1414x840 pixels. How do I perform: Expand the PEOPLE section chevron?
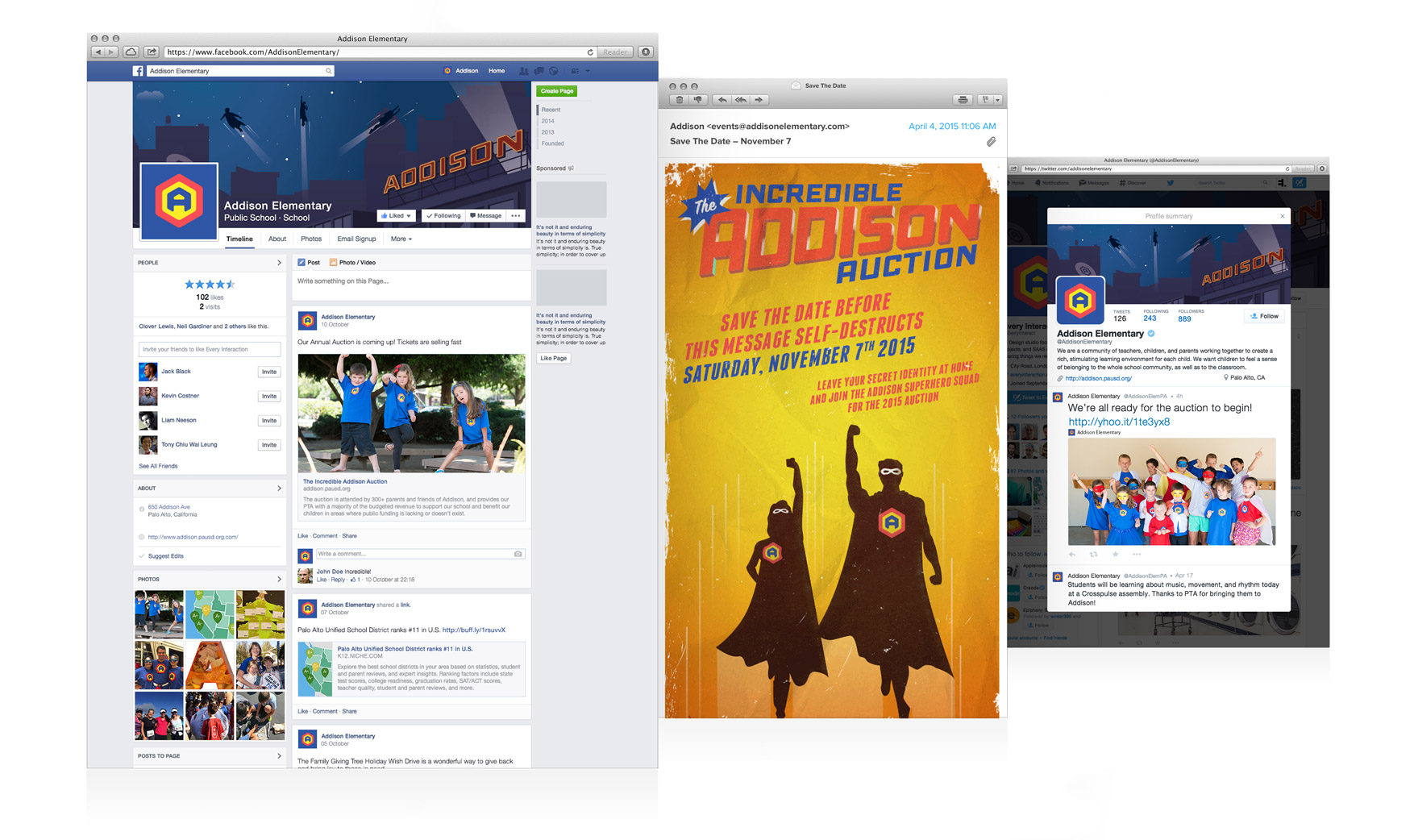point(279,263)
